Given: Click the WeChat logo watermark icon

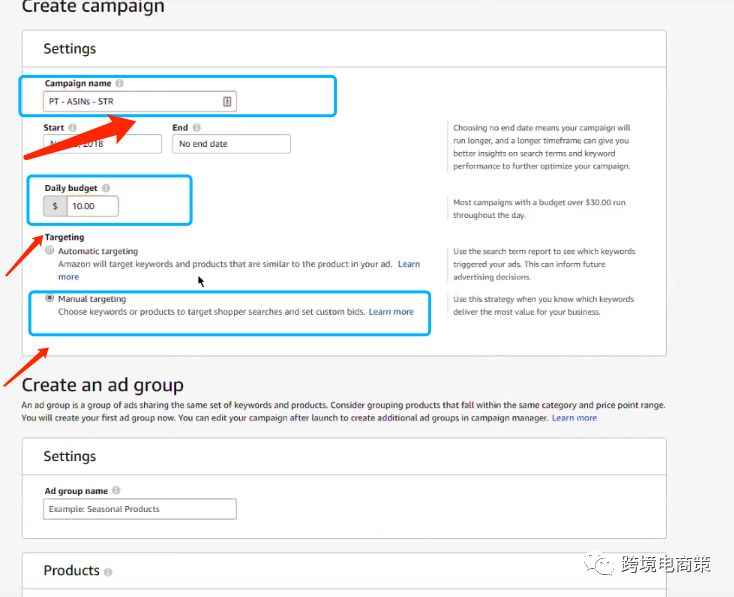Looking at the screenshot, I should [x=601, y=565].
